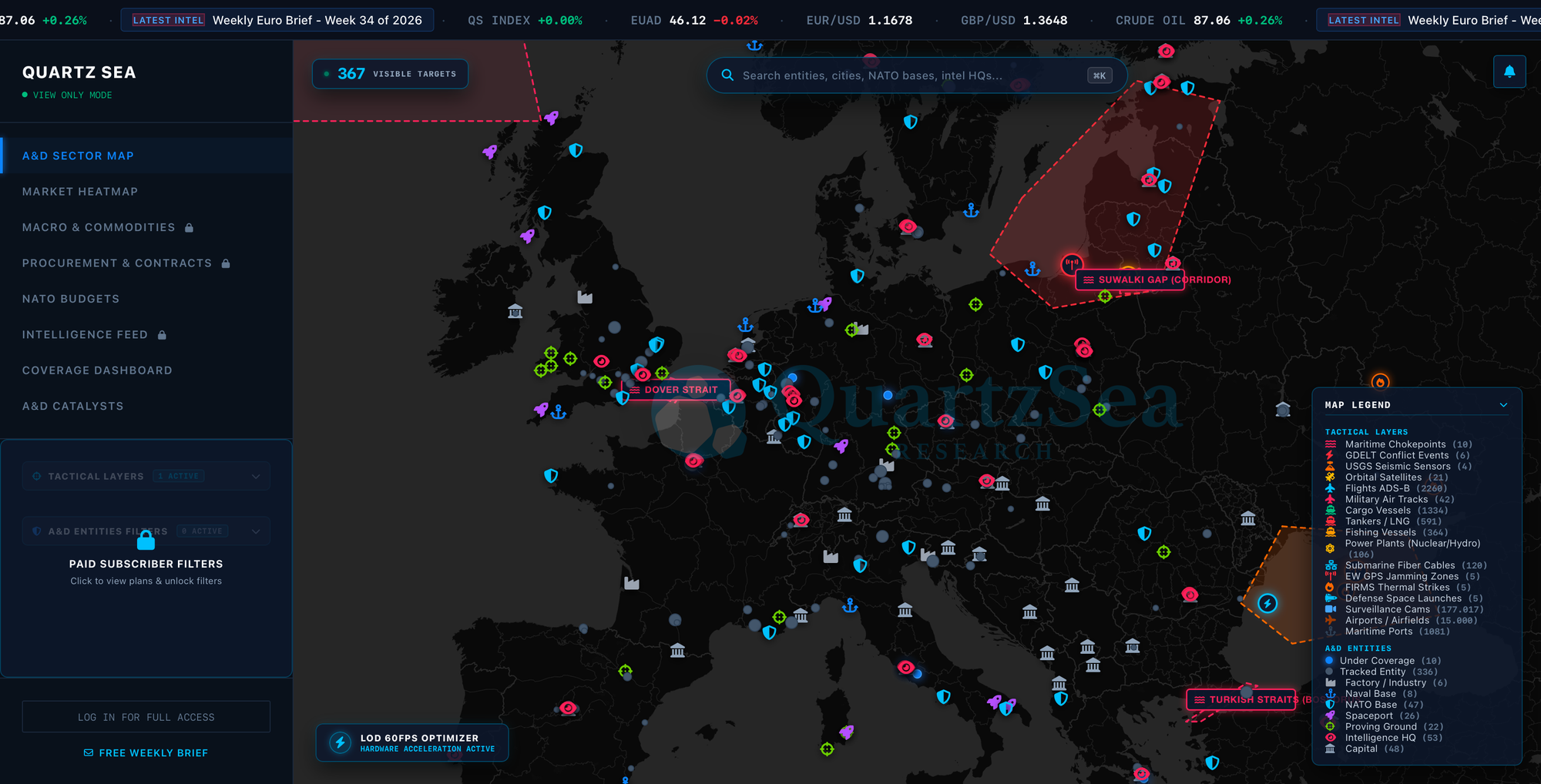The width and height of the screenshot is (1541, 784).
Task: Click the LOD 60FPS Optimizer badge
Action: (412, 742)
